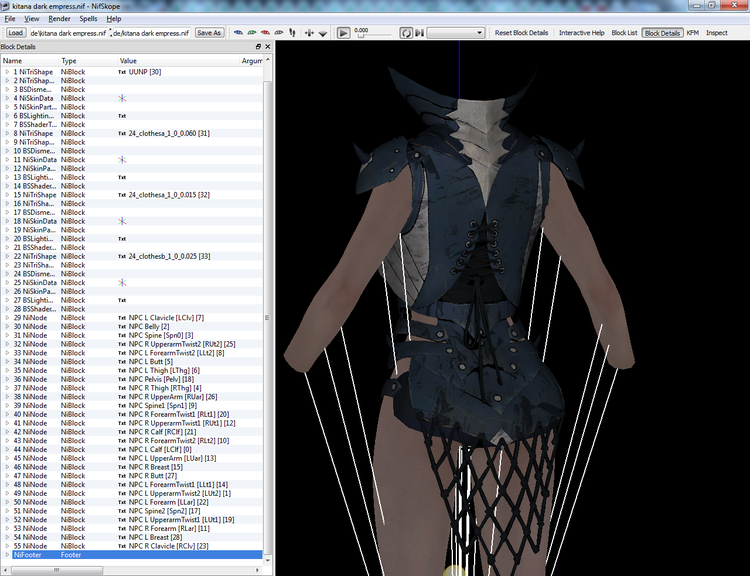Click the down-arrow view options icon
Viewport: 750px width, 576px height.
323,33
